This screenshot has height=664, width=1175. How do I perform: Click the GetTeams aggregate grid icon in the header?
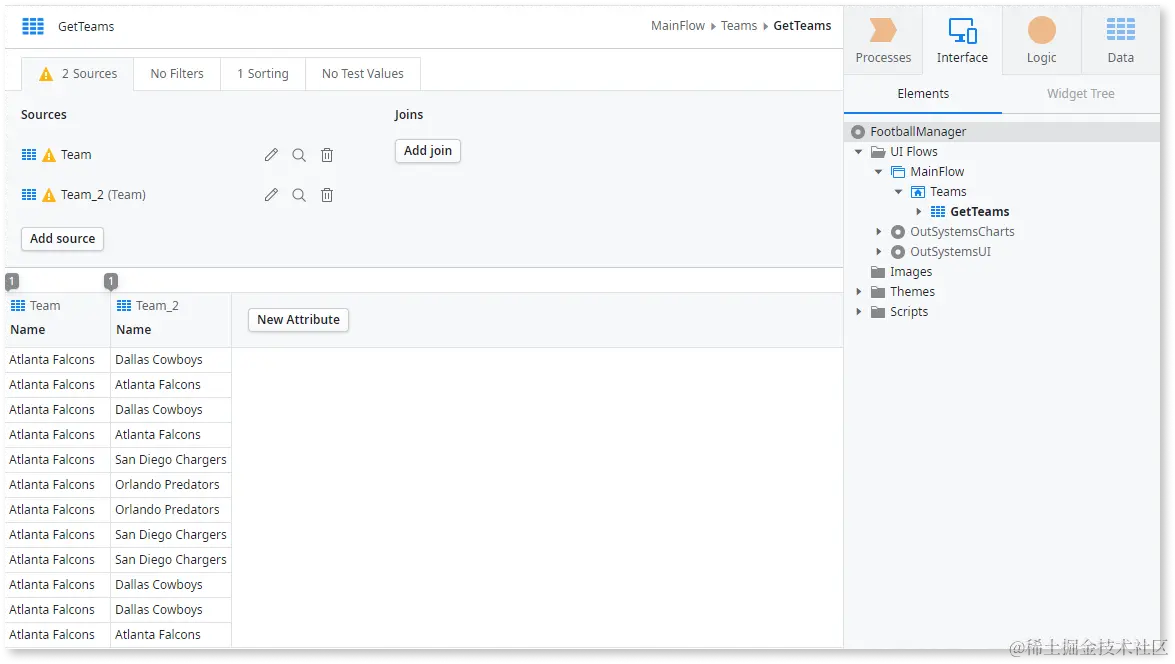(33, 26)
